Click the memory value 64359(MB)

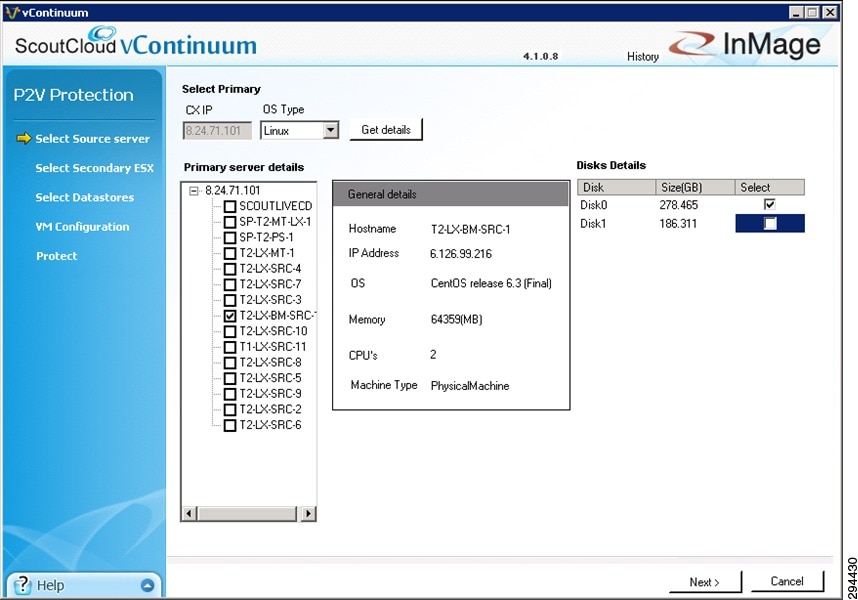(457, 319)
